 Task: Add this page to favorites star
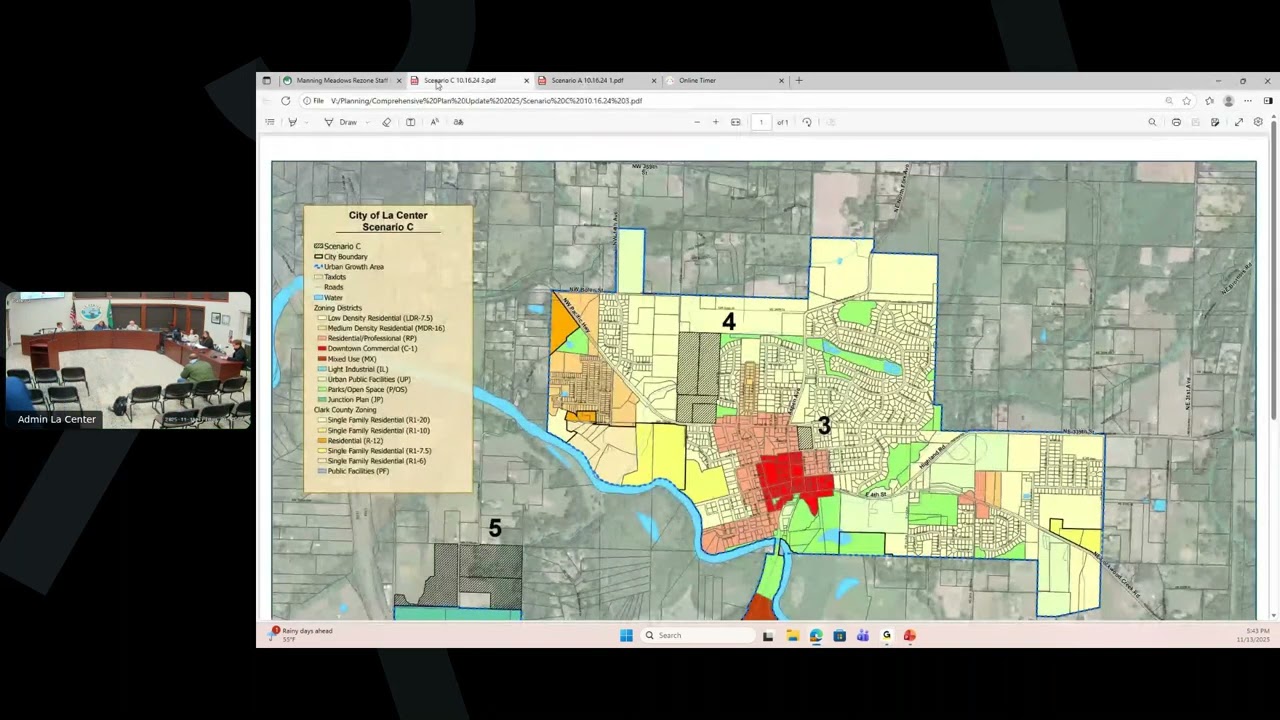pos(1187,101)
